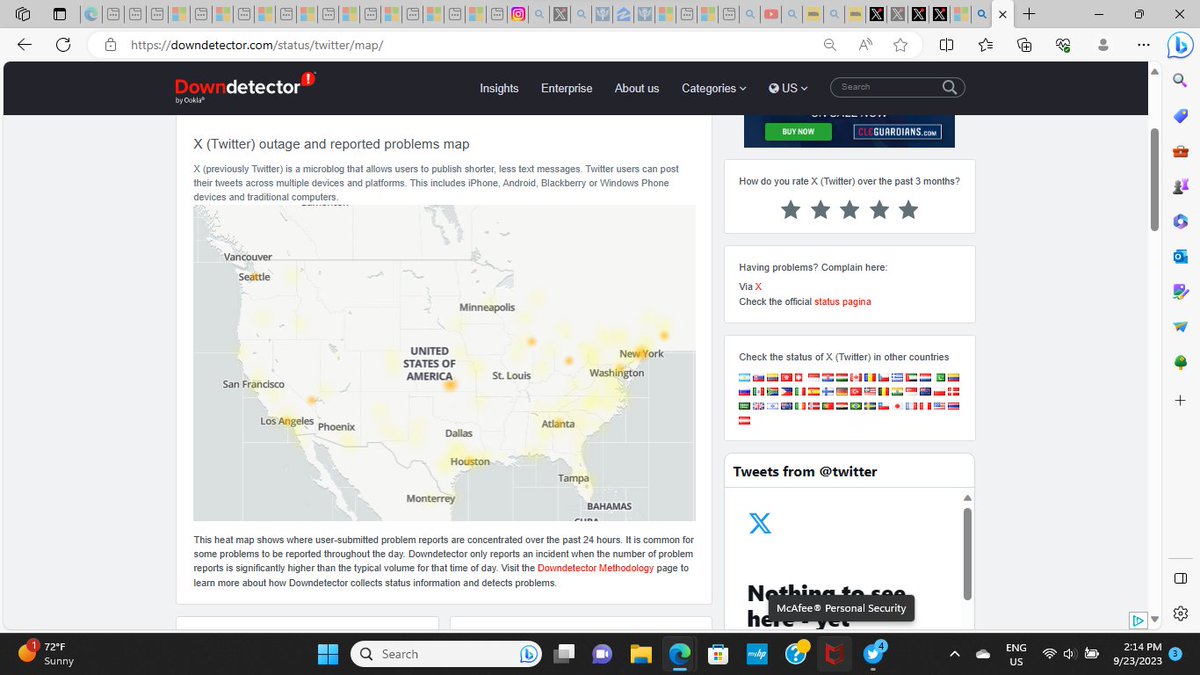
Task: Refresh the Downdetector page
Action: [63, 45]
